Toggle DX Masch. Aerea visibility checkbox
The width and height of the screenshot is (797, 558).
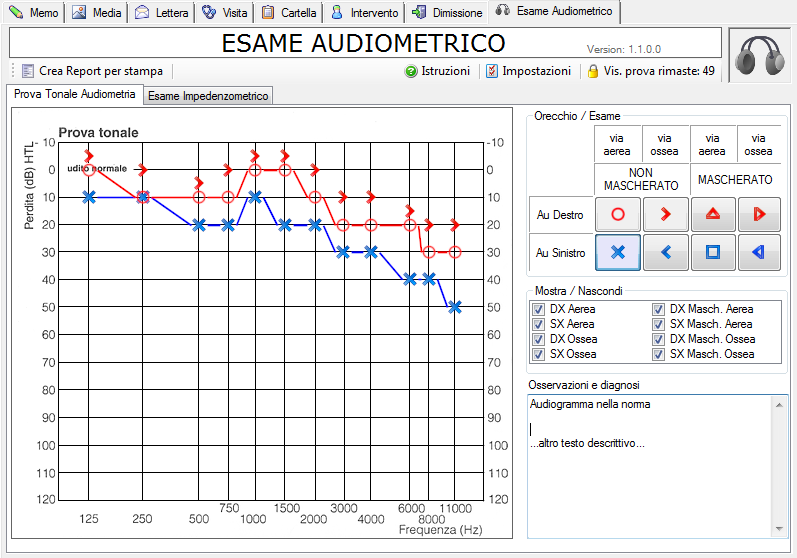click(658, 310)
